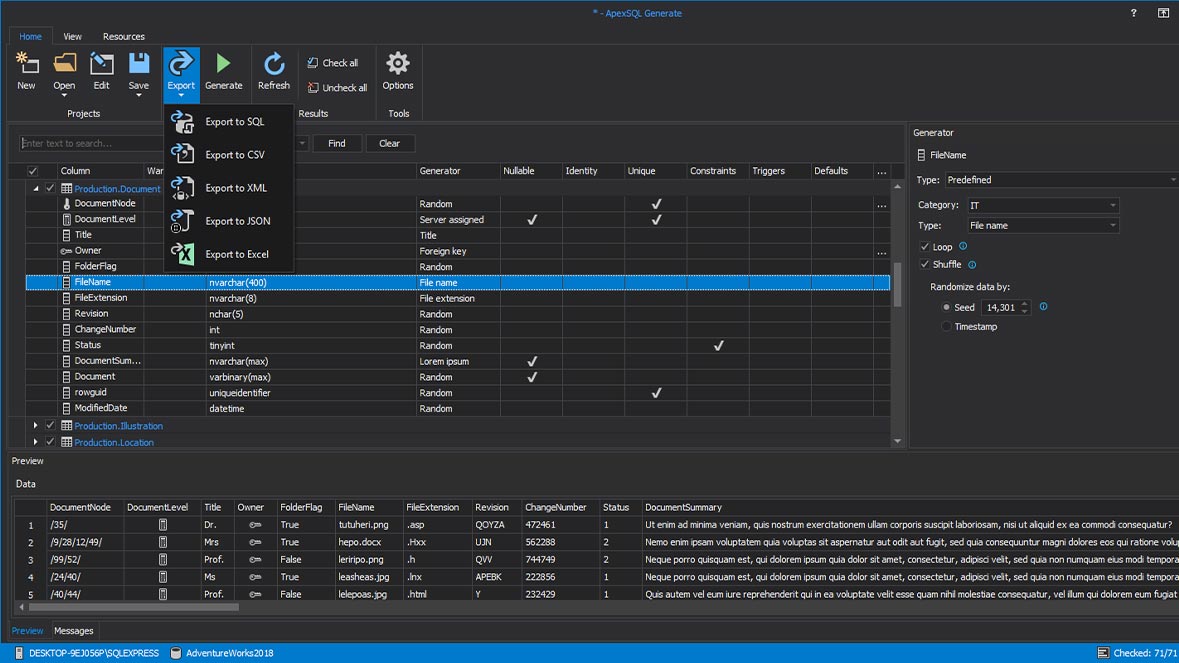This screenshot has height=663, width=1179.
Task: Click the Clear button
Action: [389, 143]
